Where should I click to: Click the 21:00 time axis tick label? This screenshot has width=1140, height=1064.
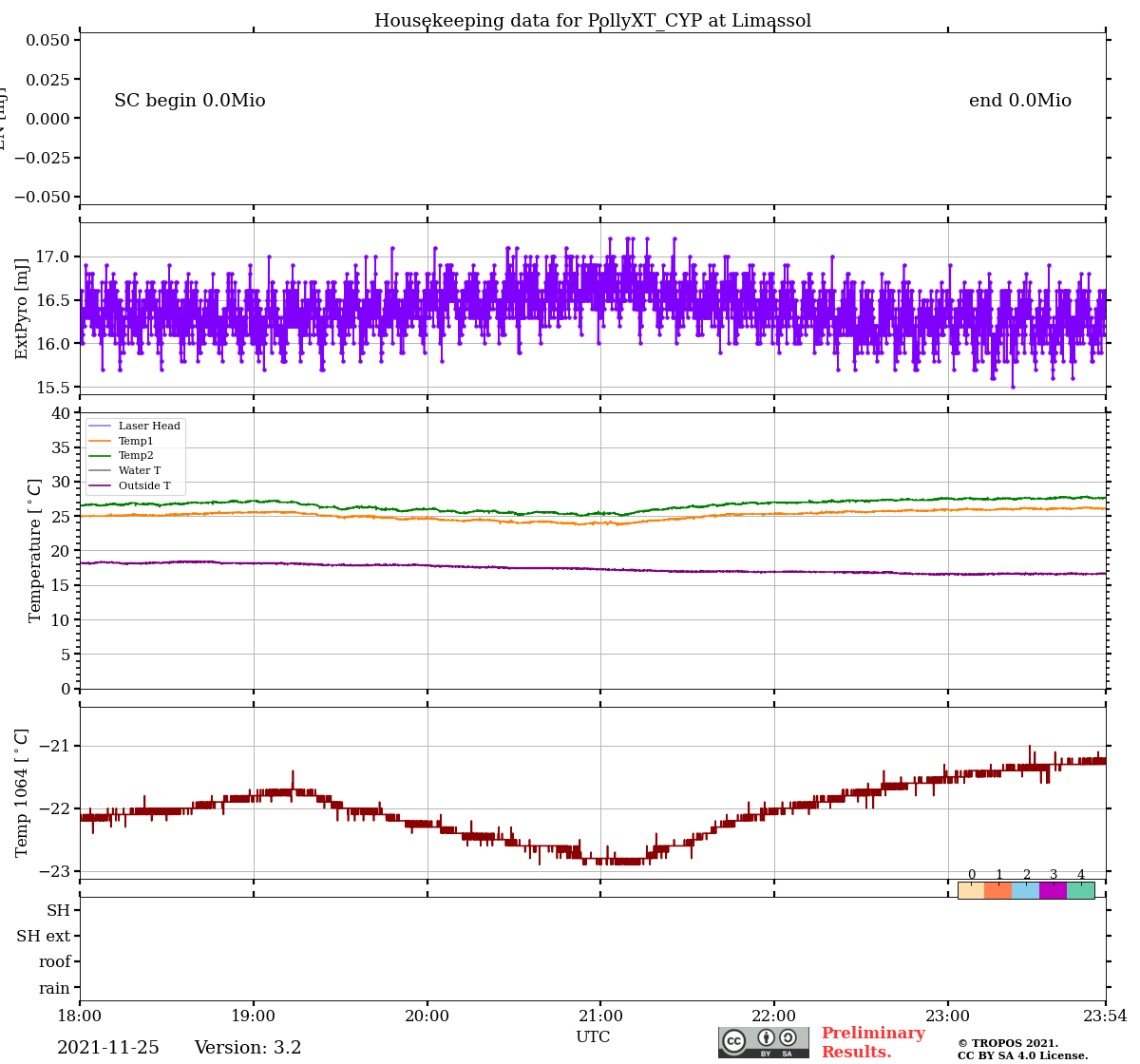click(x=600, y=1016)
